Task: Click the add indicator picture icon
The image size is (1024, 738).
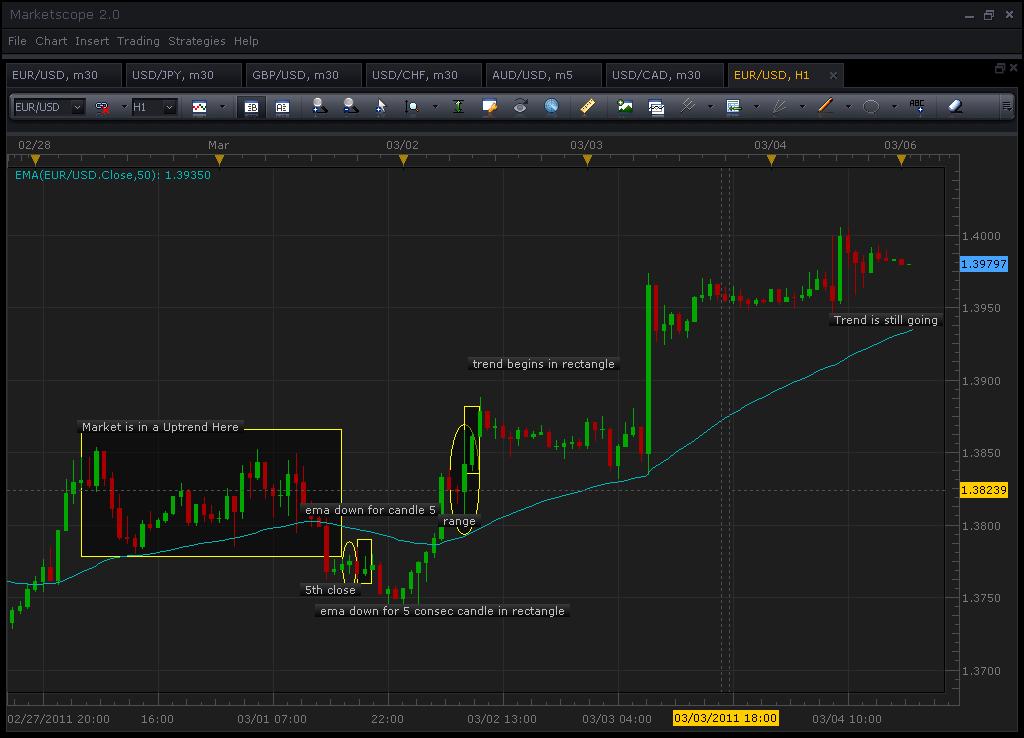Action: (x=625, y=106)
